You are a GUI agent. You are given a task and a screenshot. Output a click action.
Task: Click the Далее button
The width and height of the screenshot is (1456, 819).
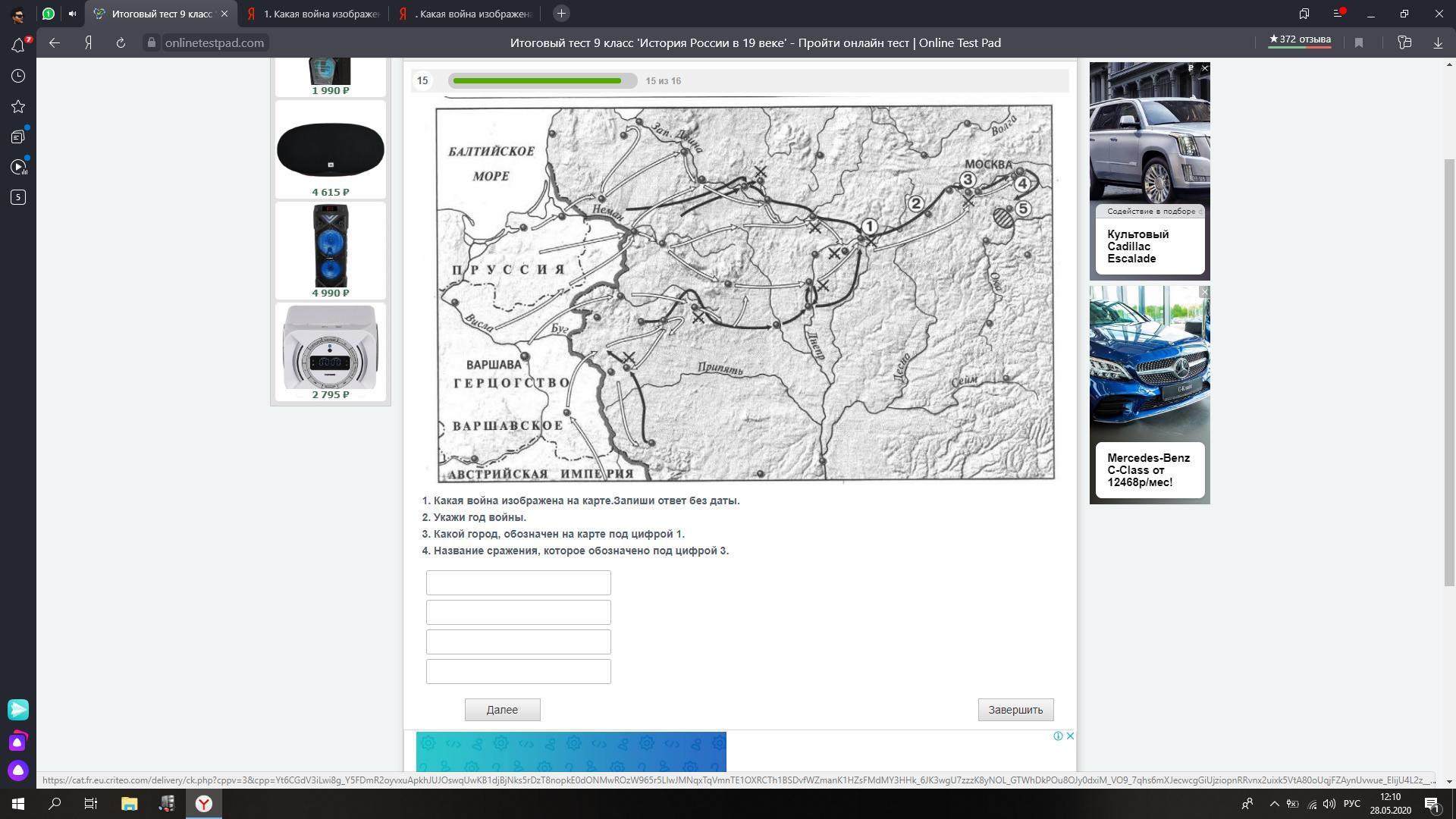(502, 710)
